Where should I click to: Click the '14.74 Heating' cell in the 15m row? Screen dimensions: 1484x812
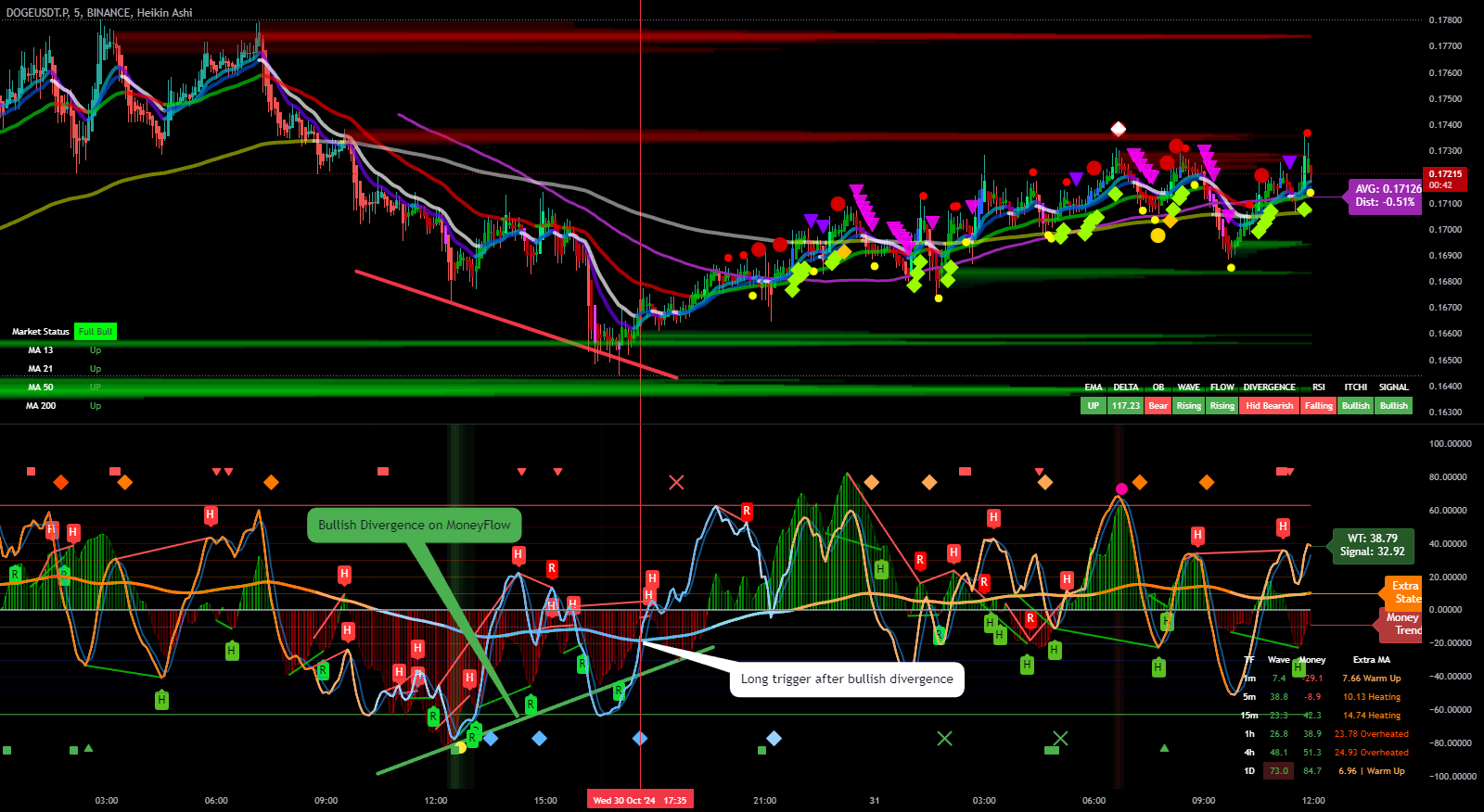tap(1372, 716)
